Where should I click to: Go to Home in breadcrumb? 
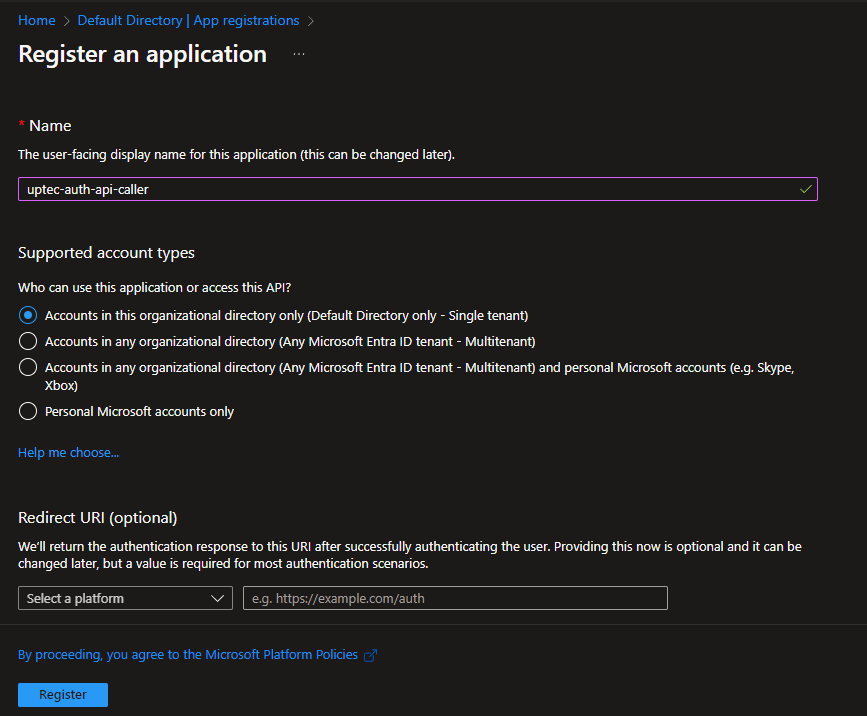pyautogui.click(x=37, y=21)
